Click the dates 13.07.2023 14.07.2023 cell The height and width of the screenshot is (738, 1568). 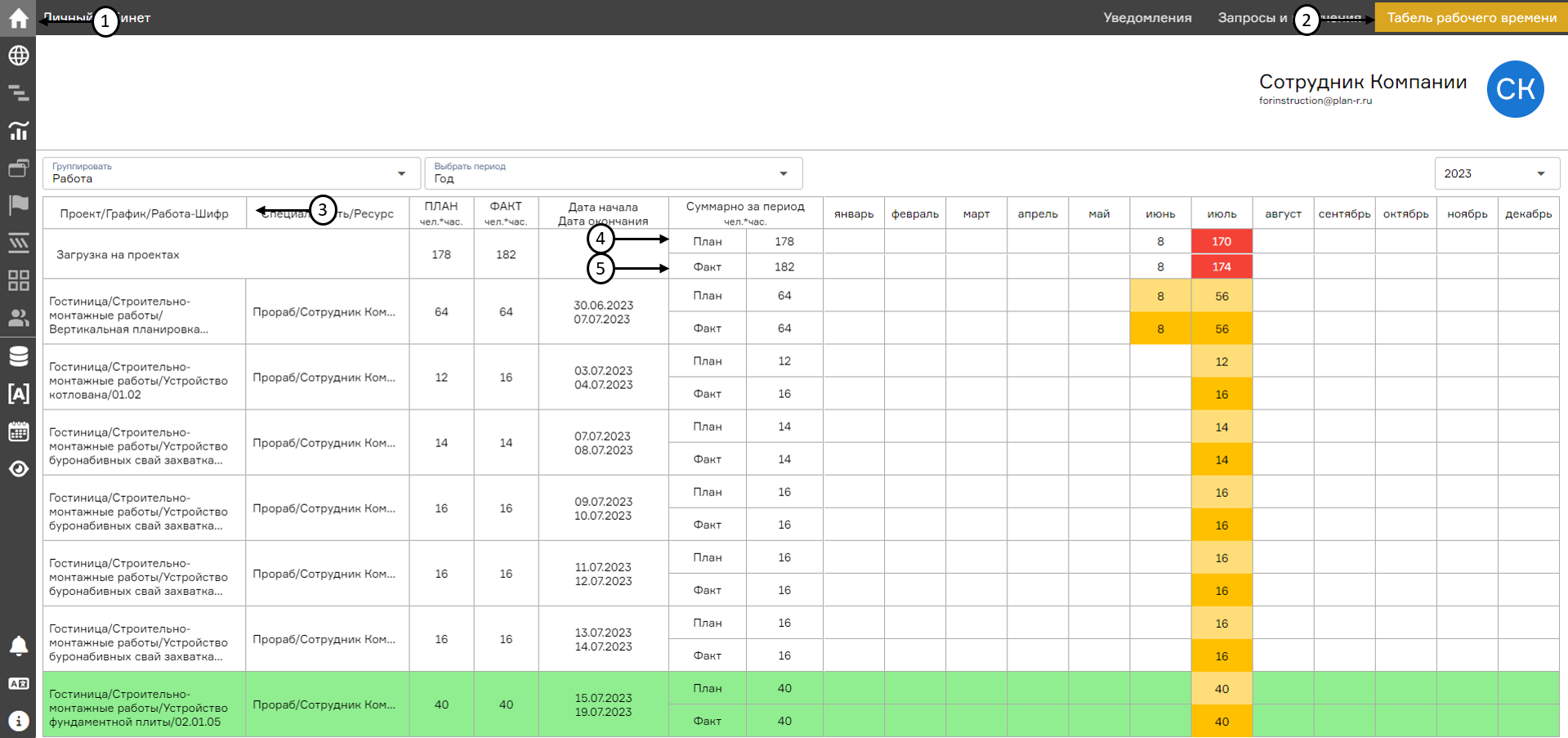pyautogui.click(x=603, y=639)
